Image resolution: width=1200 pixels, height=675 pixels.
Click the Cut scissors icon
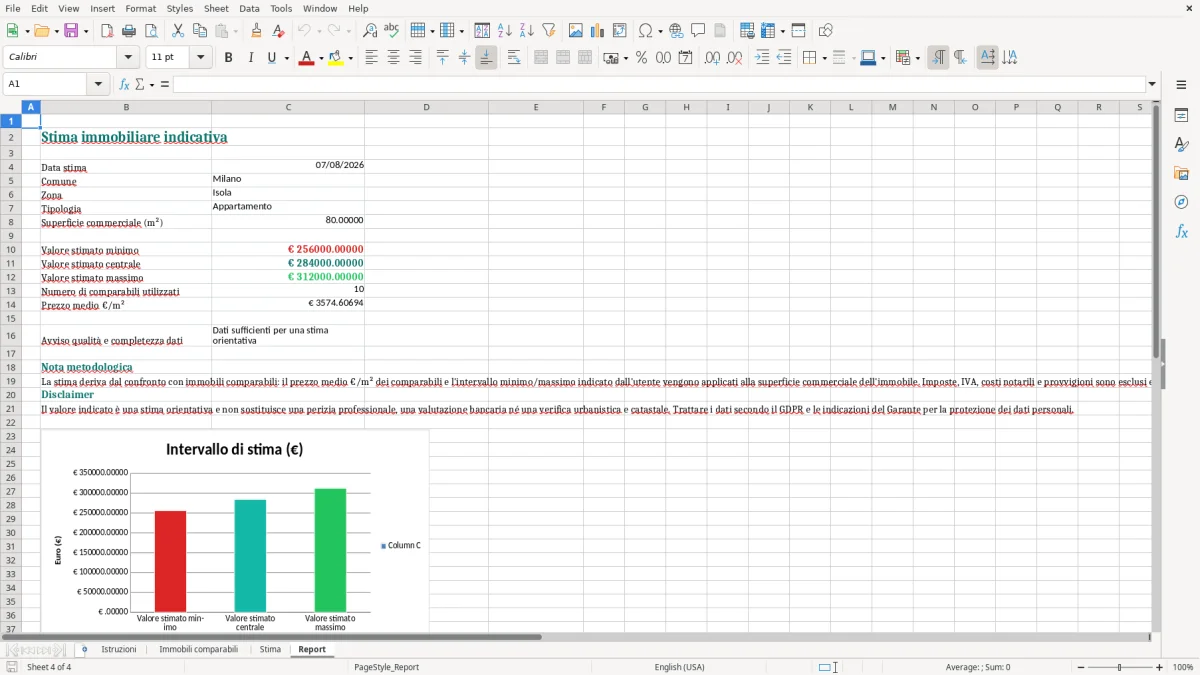(178, 31)
